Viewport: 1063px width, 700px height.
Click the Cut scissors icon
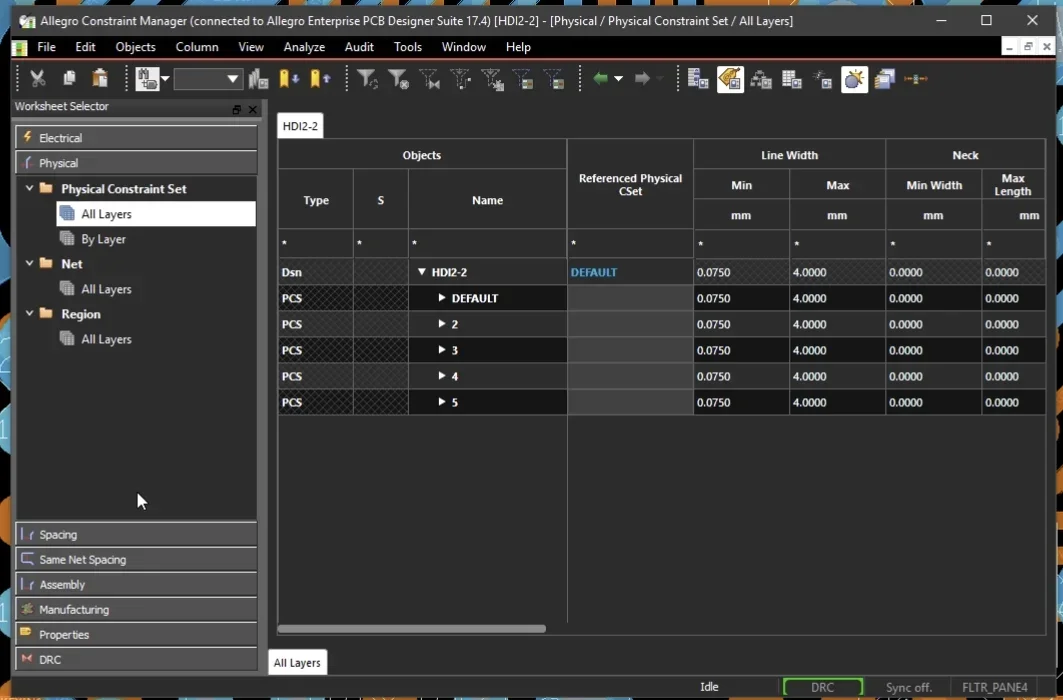click(x=38, y=79)
